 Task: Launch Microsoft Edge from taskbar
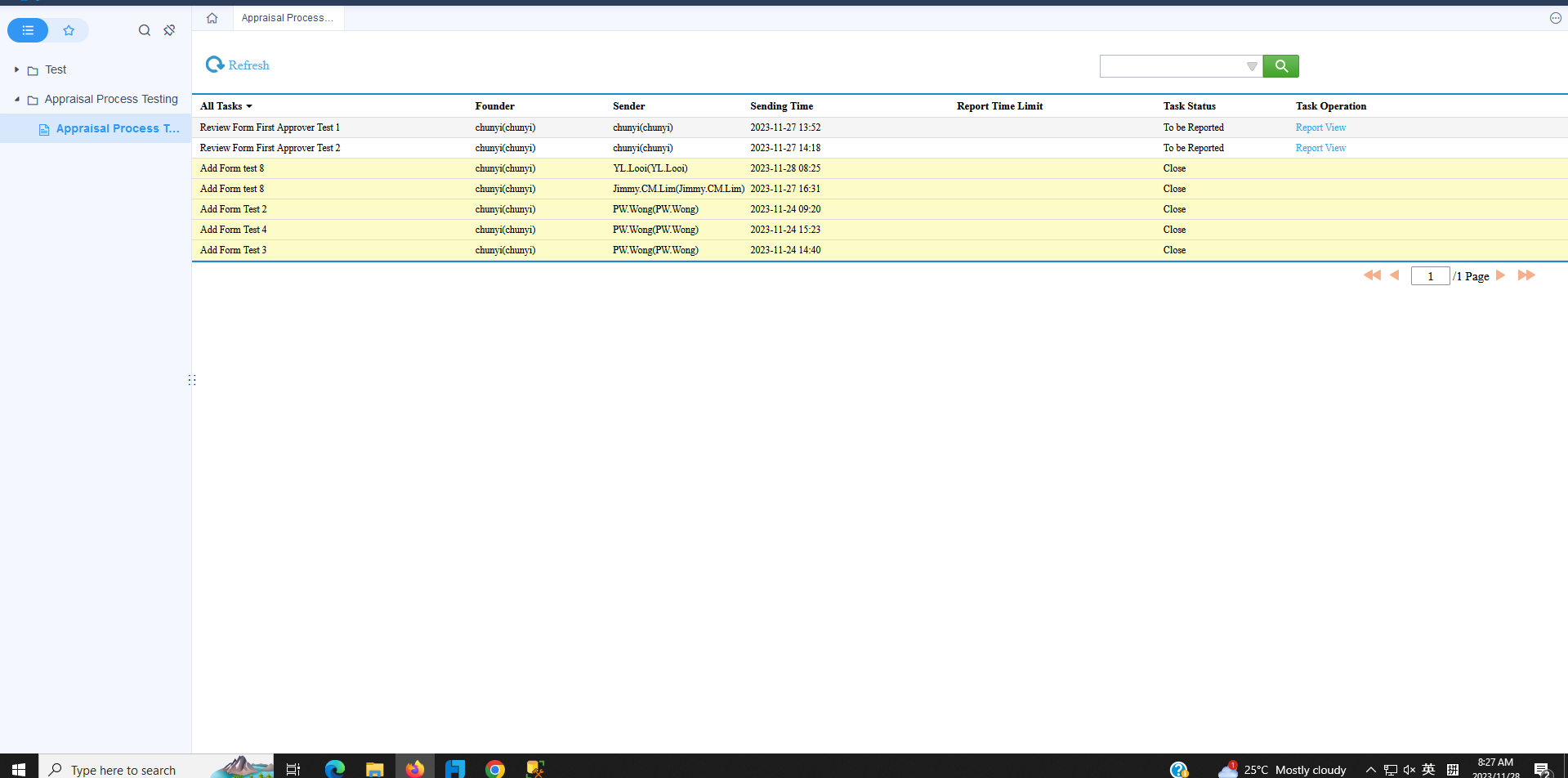pos(334,769)
